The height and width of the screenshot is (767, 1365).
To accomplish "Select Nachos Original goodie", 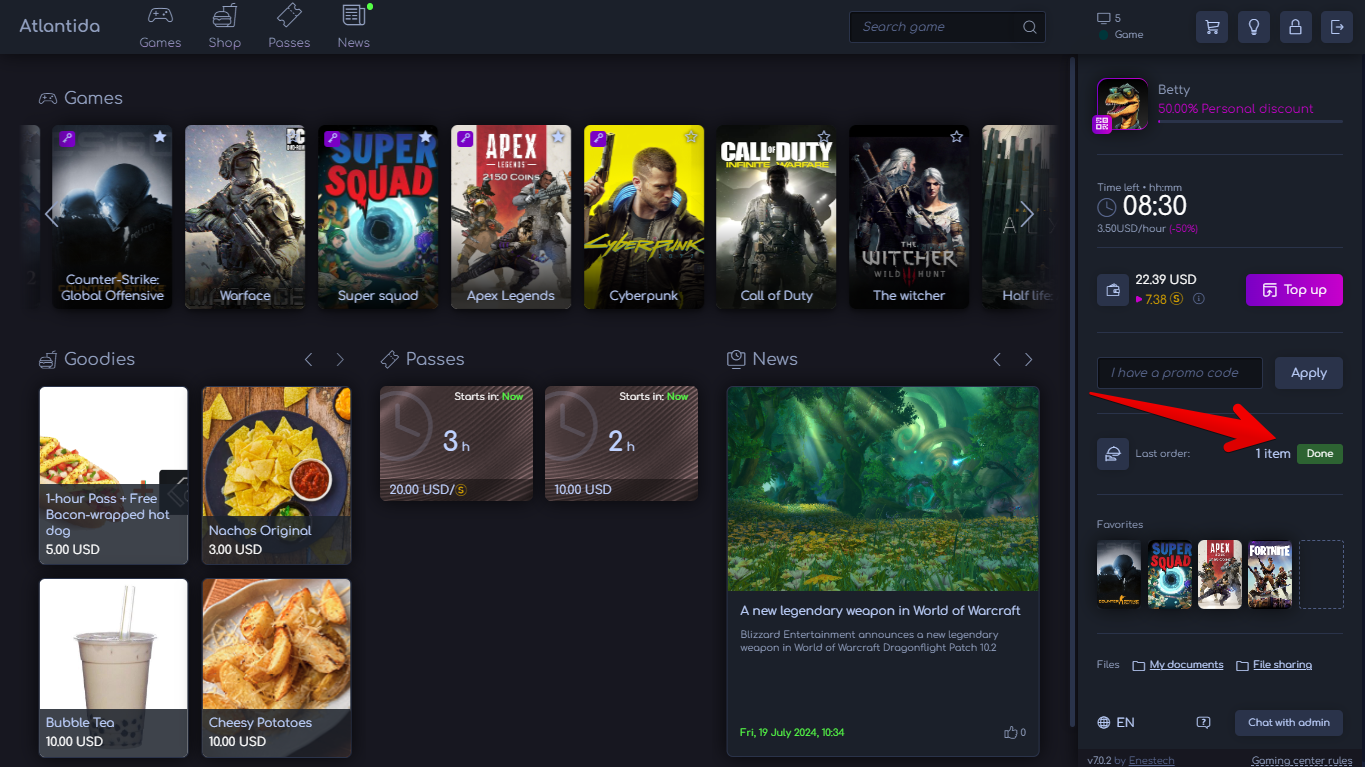I will click(277, 475).
